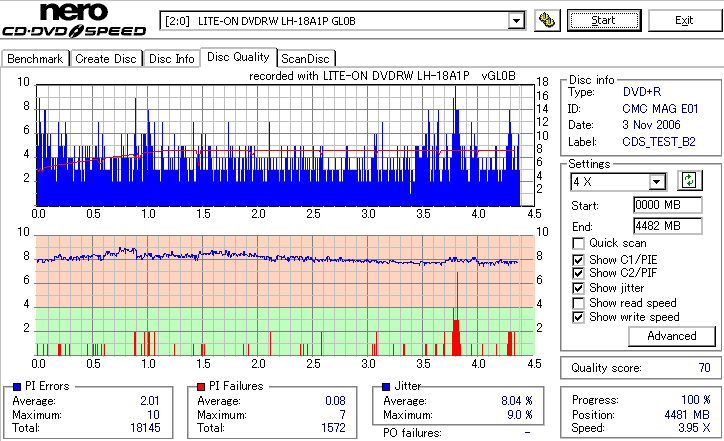Click the recorded with LITE-ON caption
The image size is (724, 441).
point(382,76)
